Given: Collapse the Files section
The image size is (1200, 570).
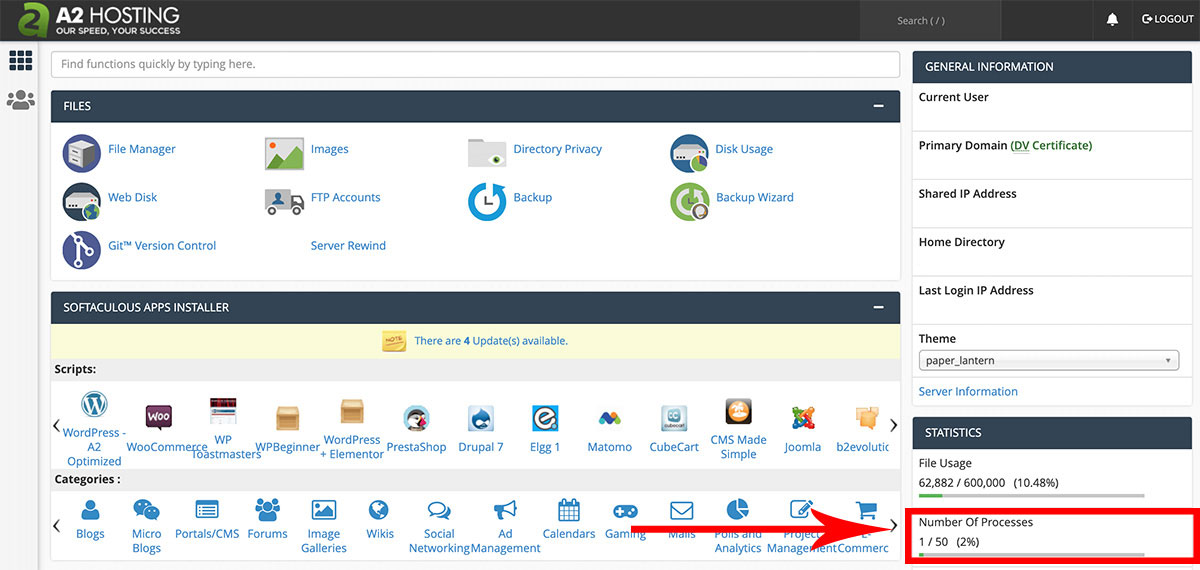Looking at the screenshot, I should pos(878,106).
